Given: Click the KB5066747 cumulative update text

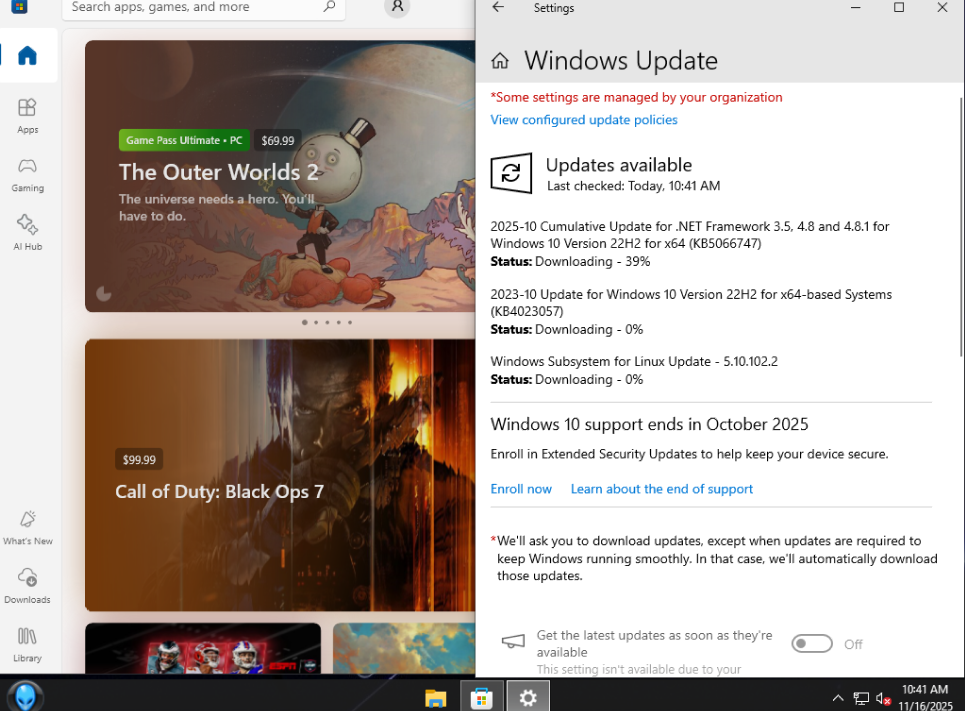Looking at the screenshot, I should pyautogui.click(x=689, y=235).
